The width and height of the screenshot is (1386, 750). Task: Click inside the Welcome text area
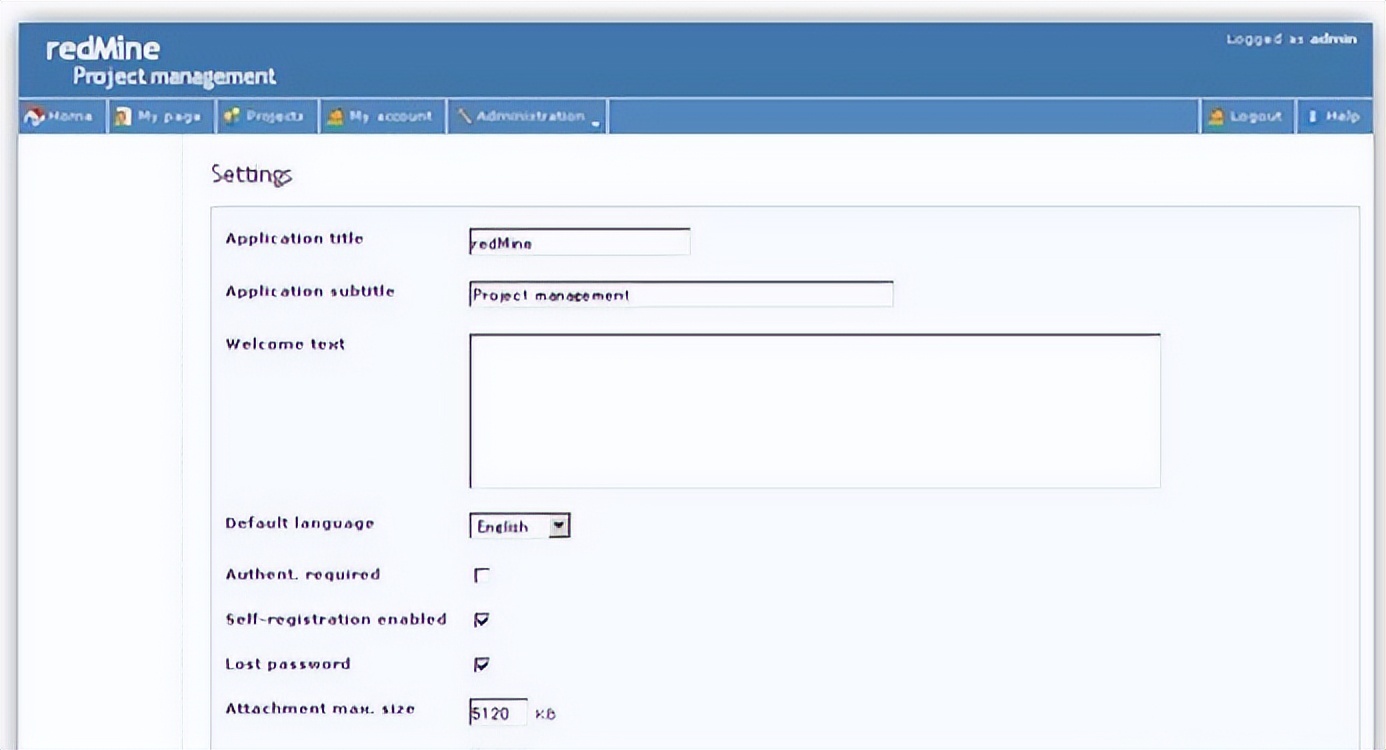coord(814,411)
